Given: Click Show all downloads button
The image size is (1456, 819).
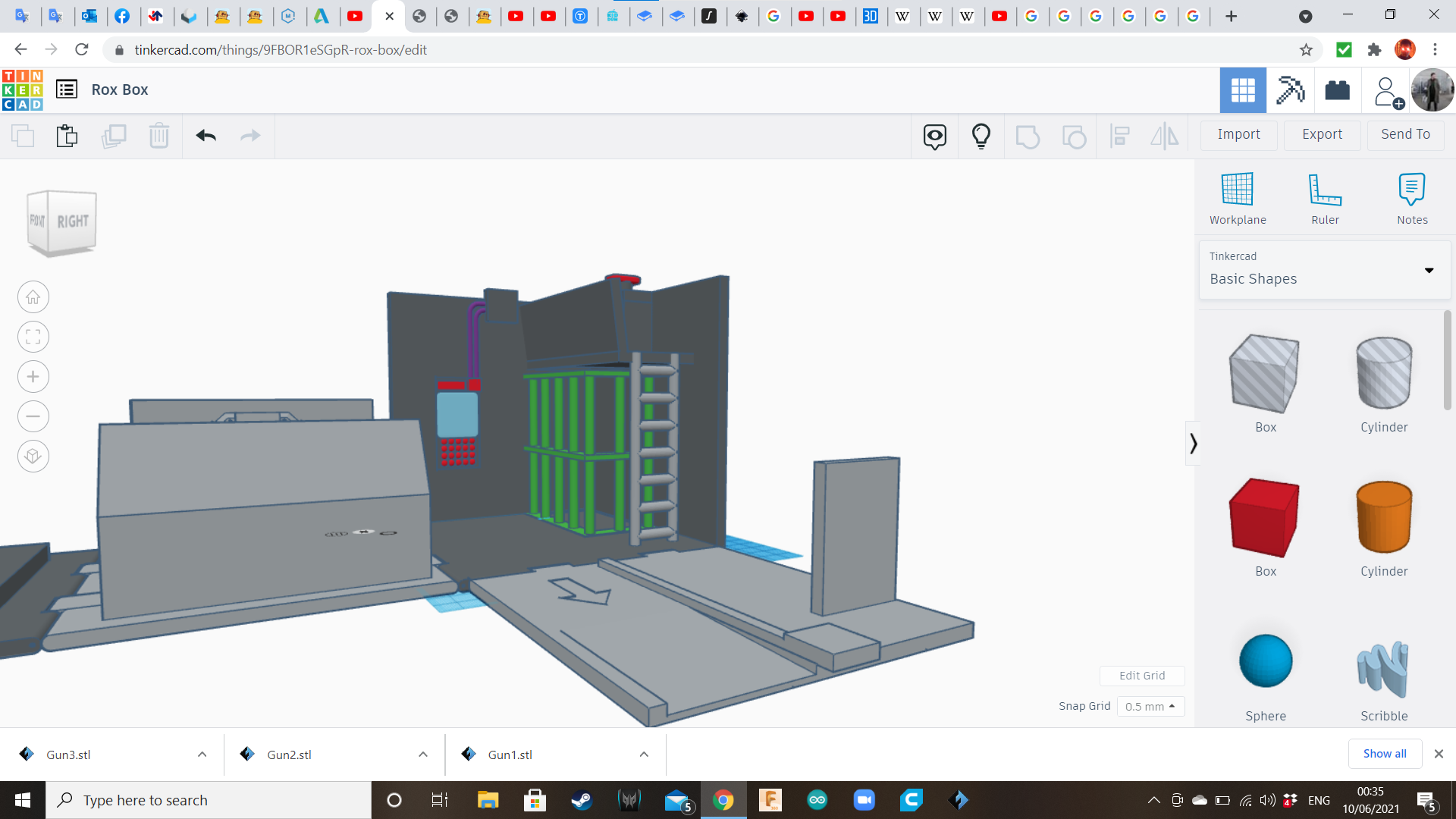Looking at the screenshot, I should [1384, 754].
